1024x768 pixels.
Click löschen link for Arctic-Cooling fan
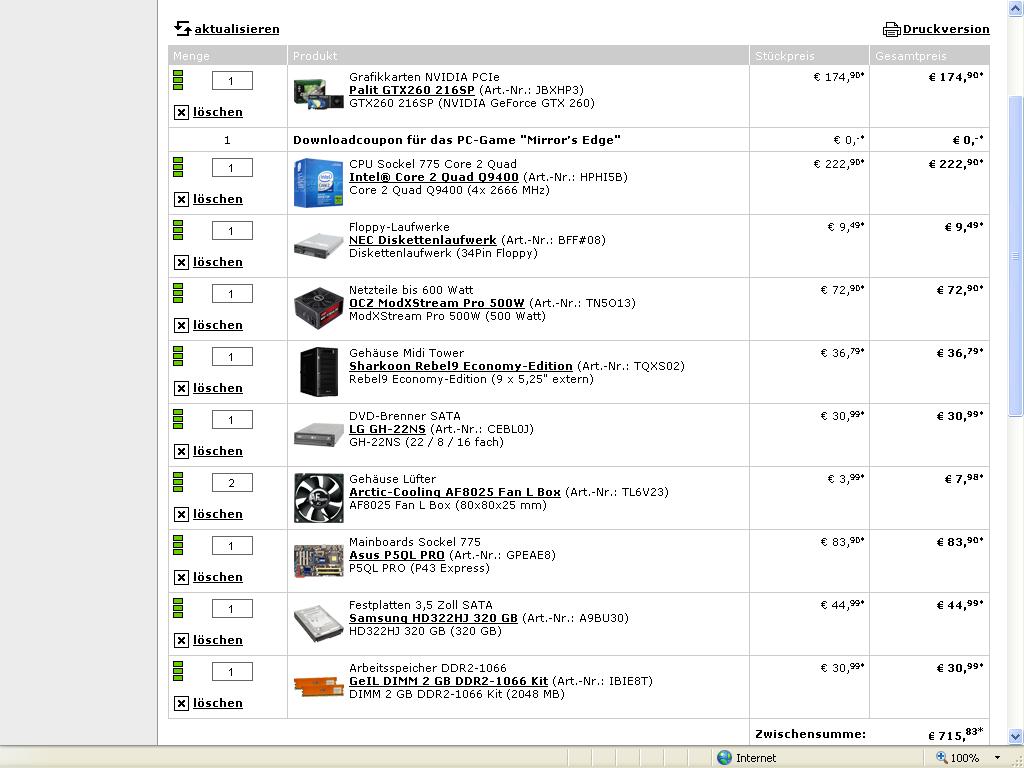[217, 515]
